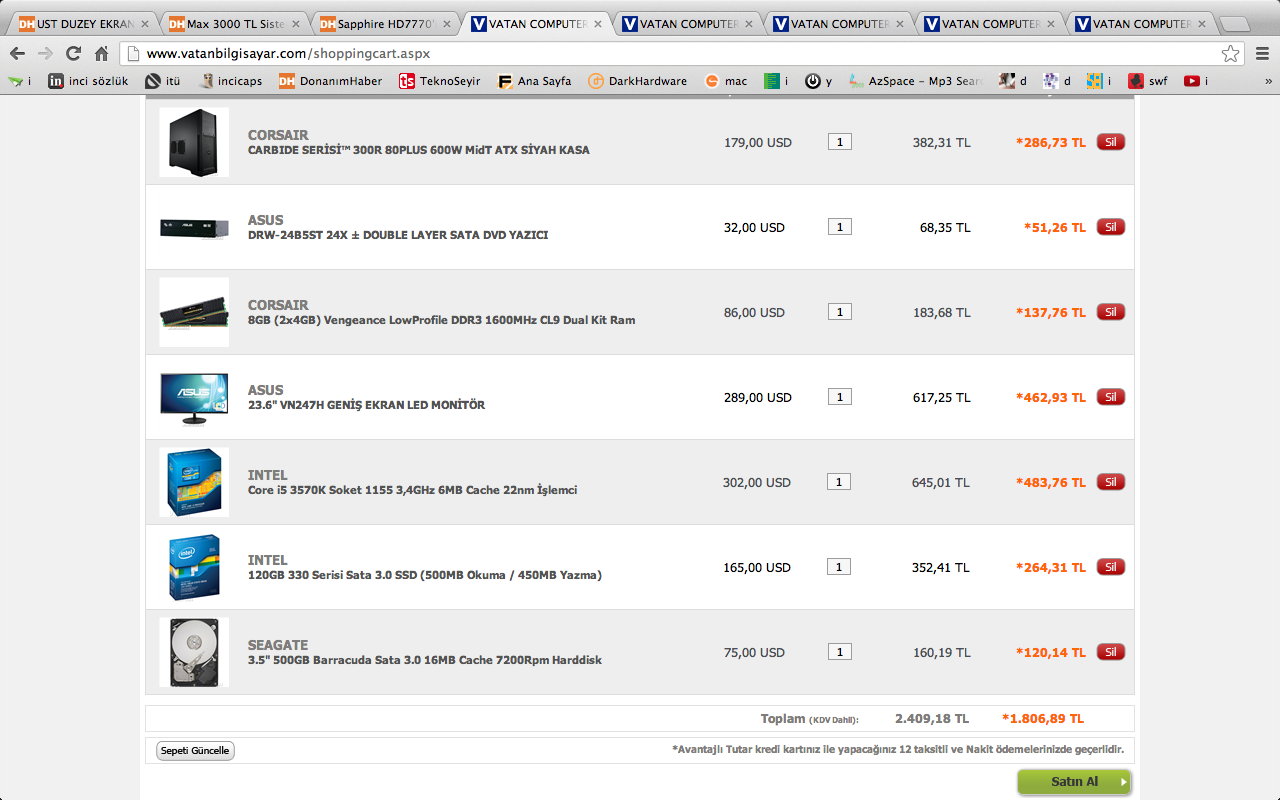Open the ASUS monitor thumbnail

click(x=194, y=397)
